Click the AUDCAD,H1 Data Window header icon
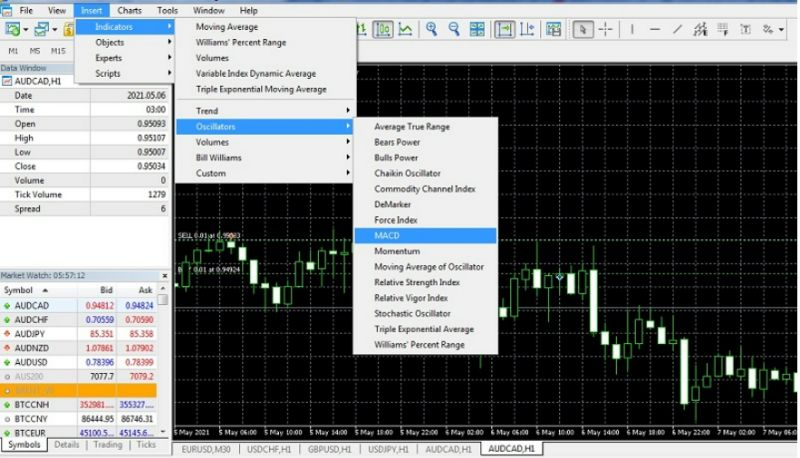The width and height of the screenshot is (800, 458). click(7, 81)
